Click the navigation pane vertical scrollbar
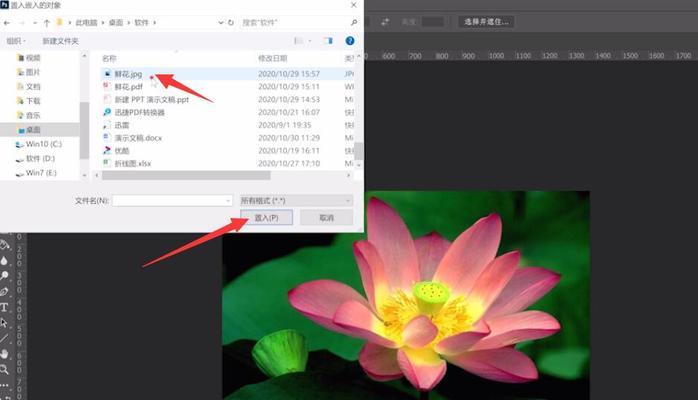 tap(84, 130)
